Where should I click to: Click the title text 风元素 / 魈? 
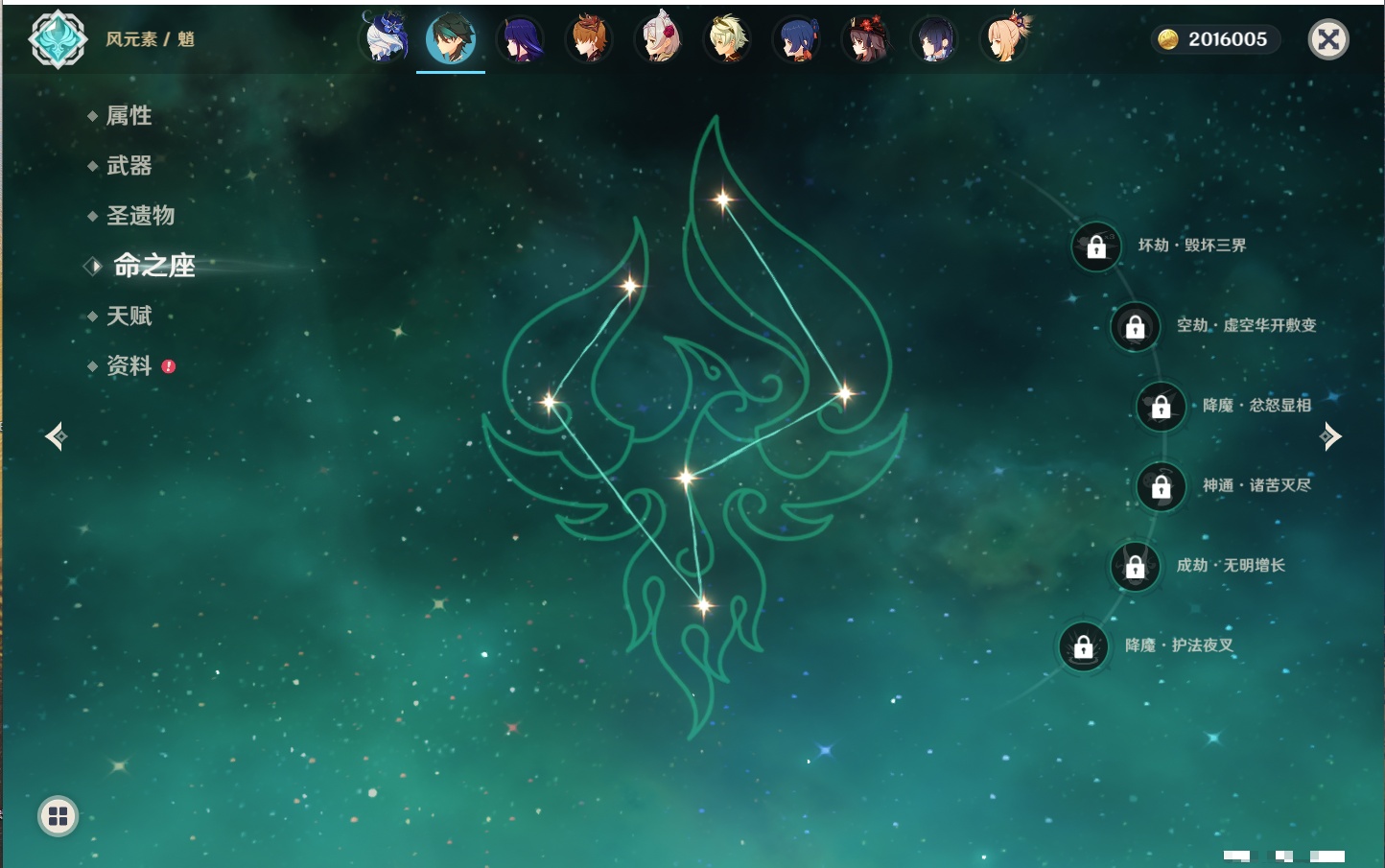pos(151,39)
